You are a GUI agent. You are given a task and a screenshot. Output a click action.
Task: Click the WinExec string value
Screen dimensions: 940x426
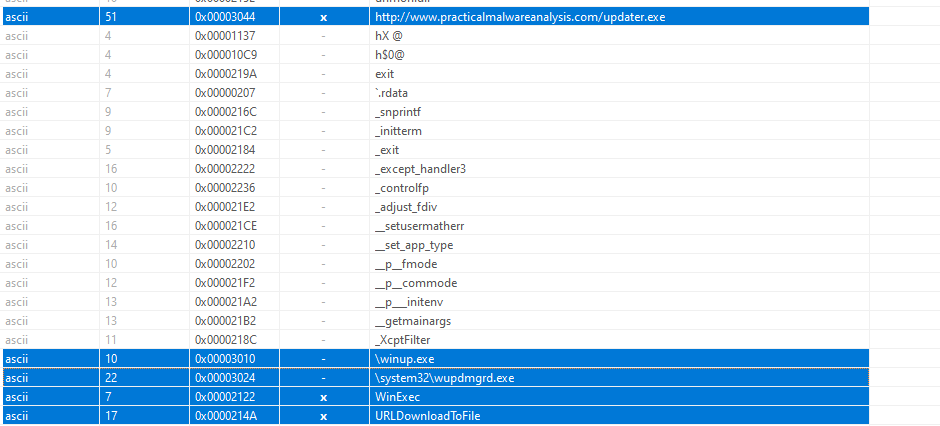pyautogui.click(x=397, y=397)
